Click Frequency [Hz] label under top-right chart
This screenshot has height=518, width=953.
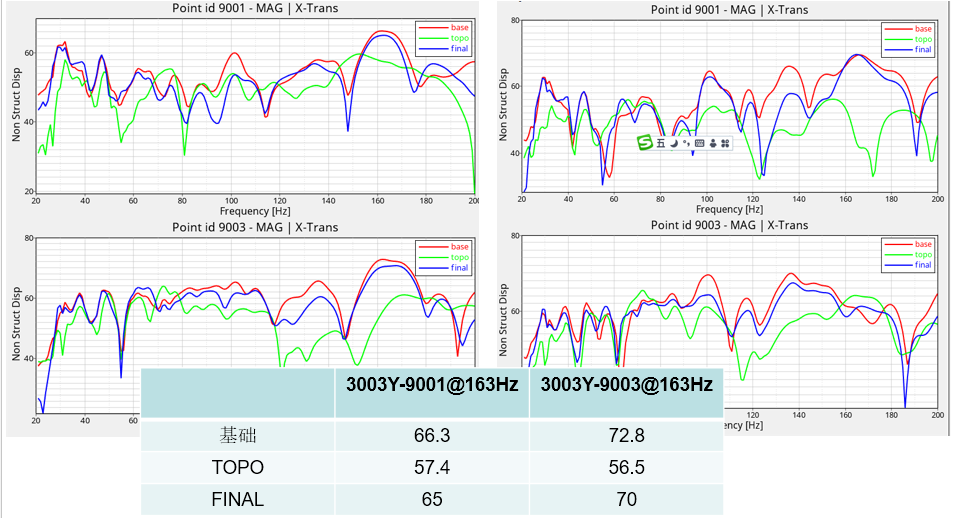point(729,209)
